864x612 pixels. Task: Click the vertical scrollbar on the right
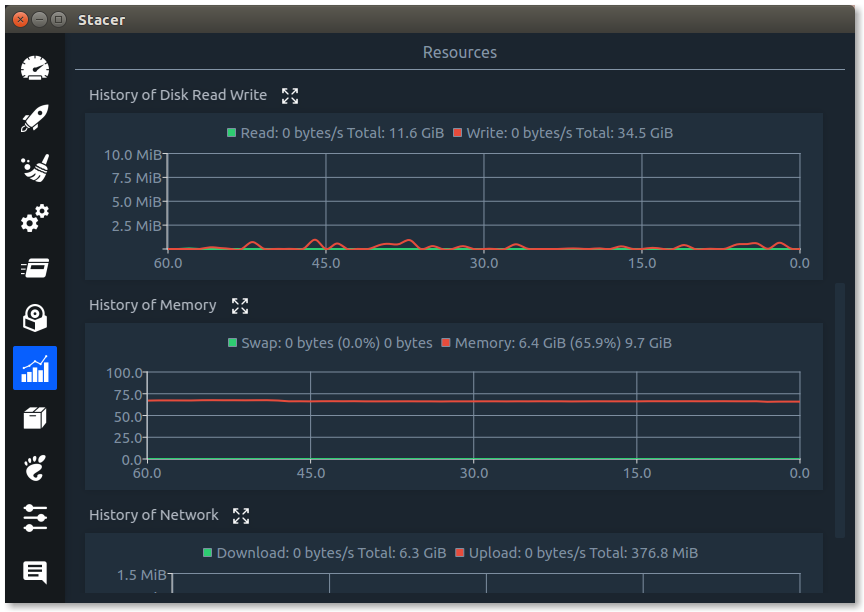(x=840, y=408)
